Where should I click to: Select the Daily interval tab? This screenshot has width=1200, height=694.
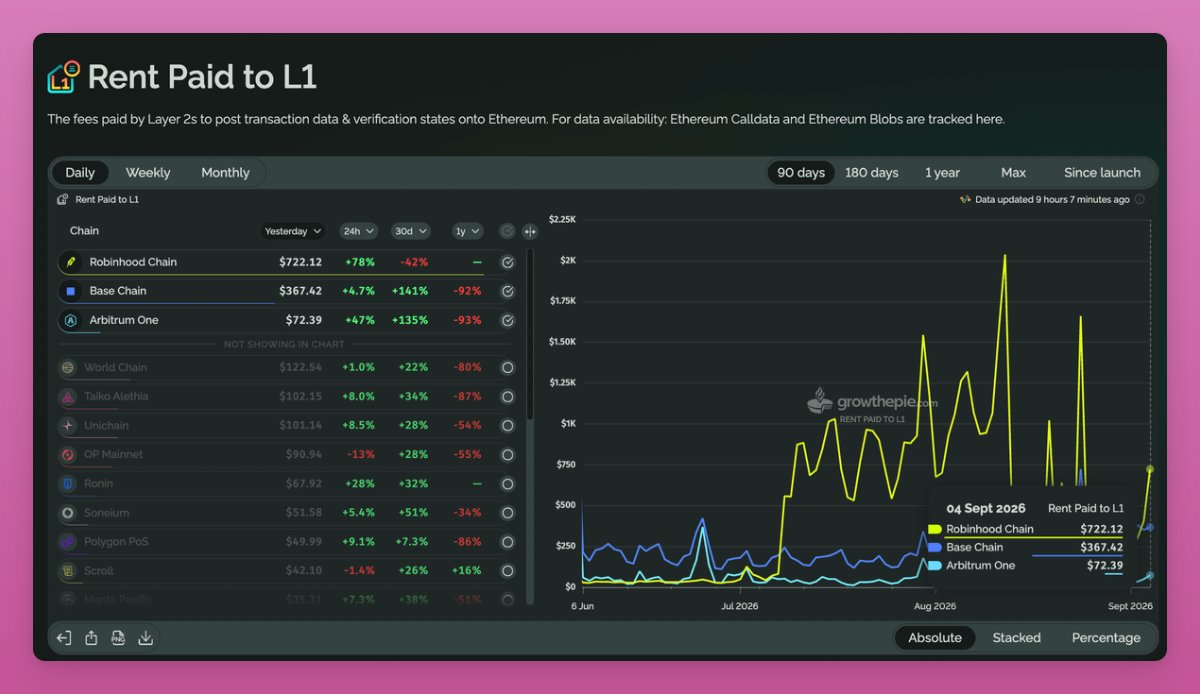(80, 173)
